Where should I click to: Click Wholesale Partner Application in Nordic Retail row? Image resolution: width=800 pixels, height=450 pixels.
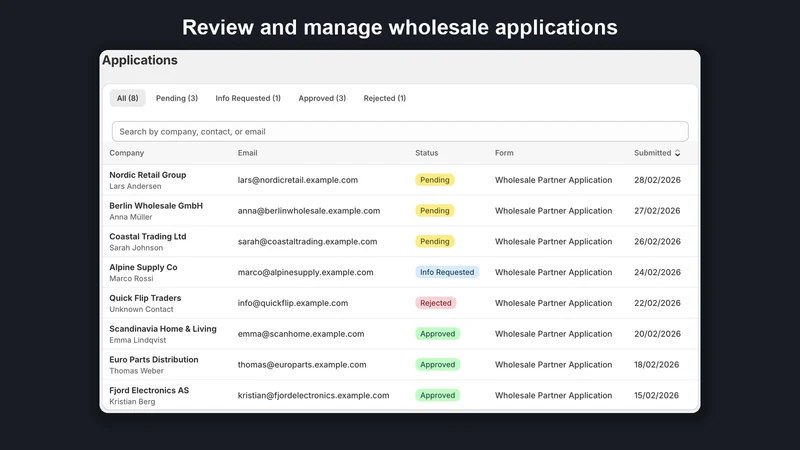click(x=554, y=180)
